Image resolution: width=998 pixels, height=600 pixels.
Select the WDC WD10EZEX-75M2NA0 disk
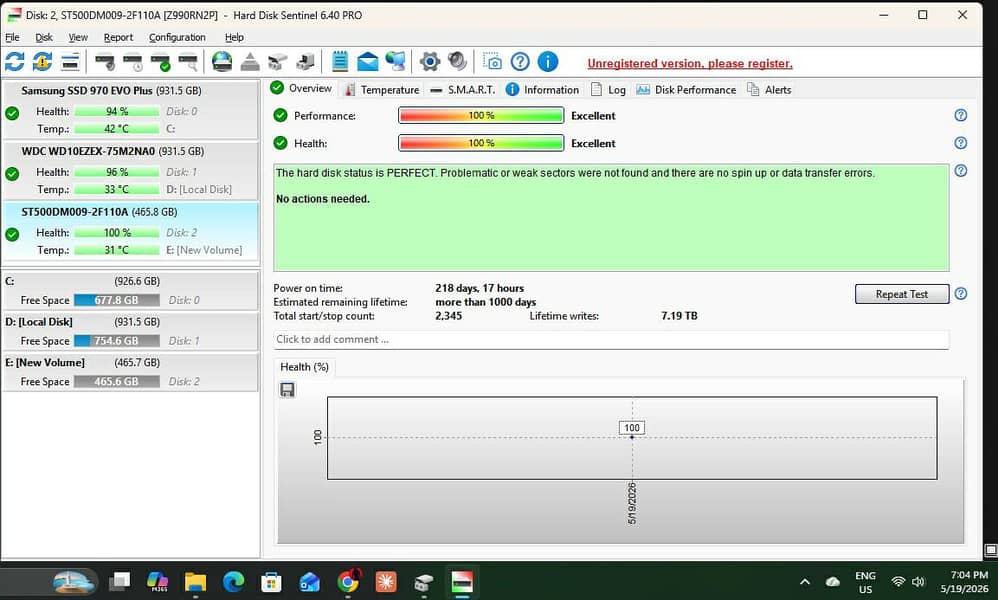pos(130,171)
